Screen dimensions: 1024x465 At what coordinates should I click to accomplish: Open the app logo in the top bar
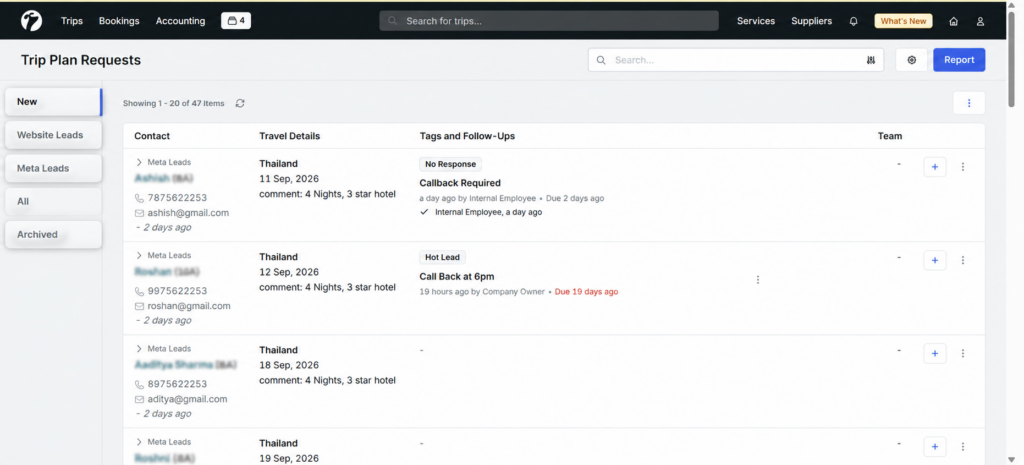31,21
